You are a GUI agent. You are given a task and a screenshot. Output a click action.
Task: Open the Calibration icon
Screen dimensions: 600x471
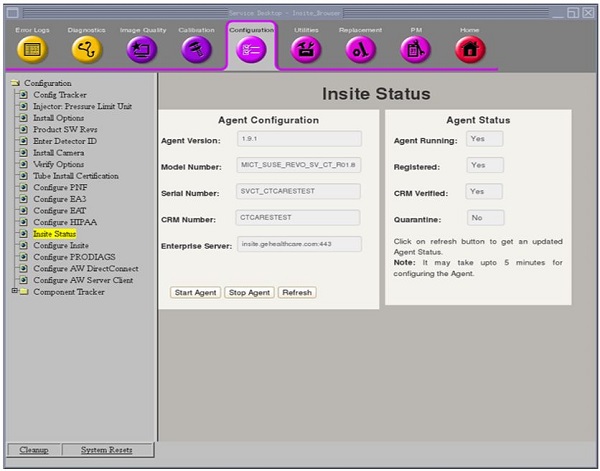pos(196,50)
